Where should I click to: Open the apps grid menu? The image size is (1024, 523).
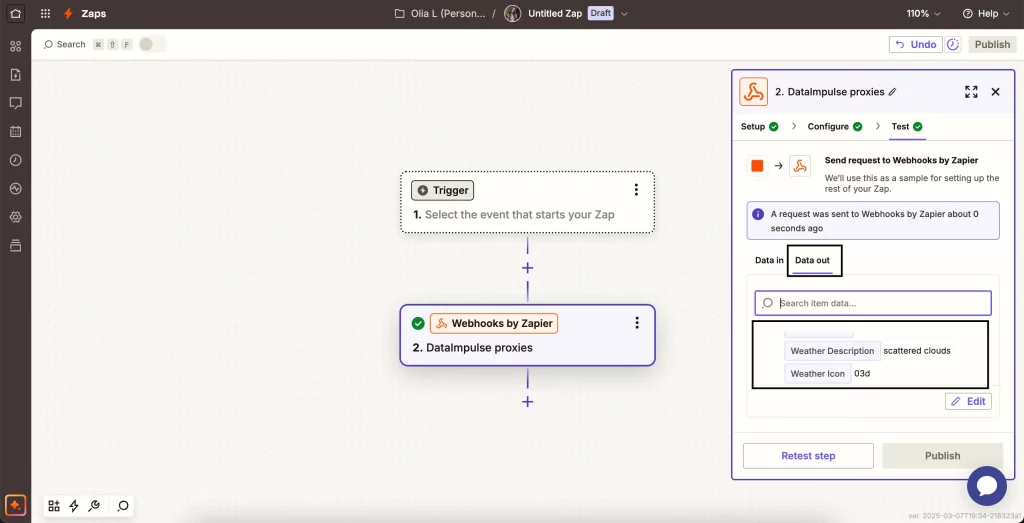coord(45,14)
